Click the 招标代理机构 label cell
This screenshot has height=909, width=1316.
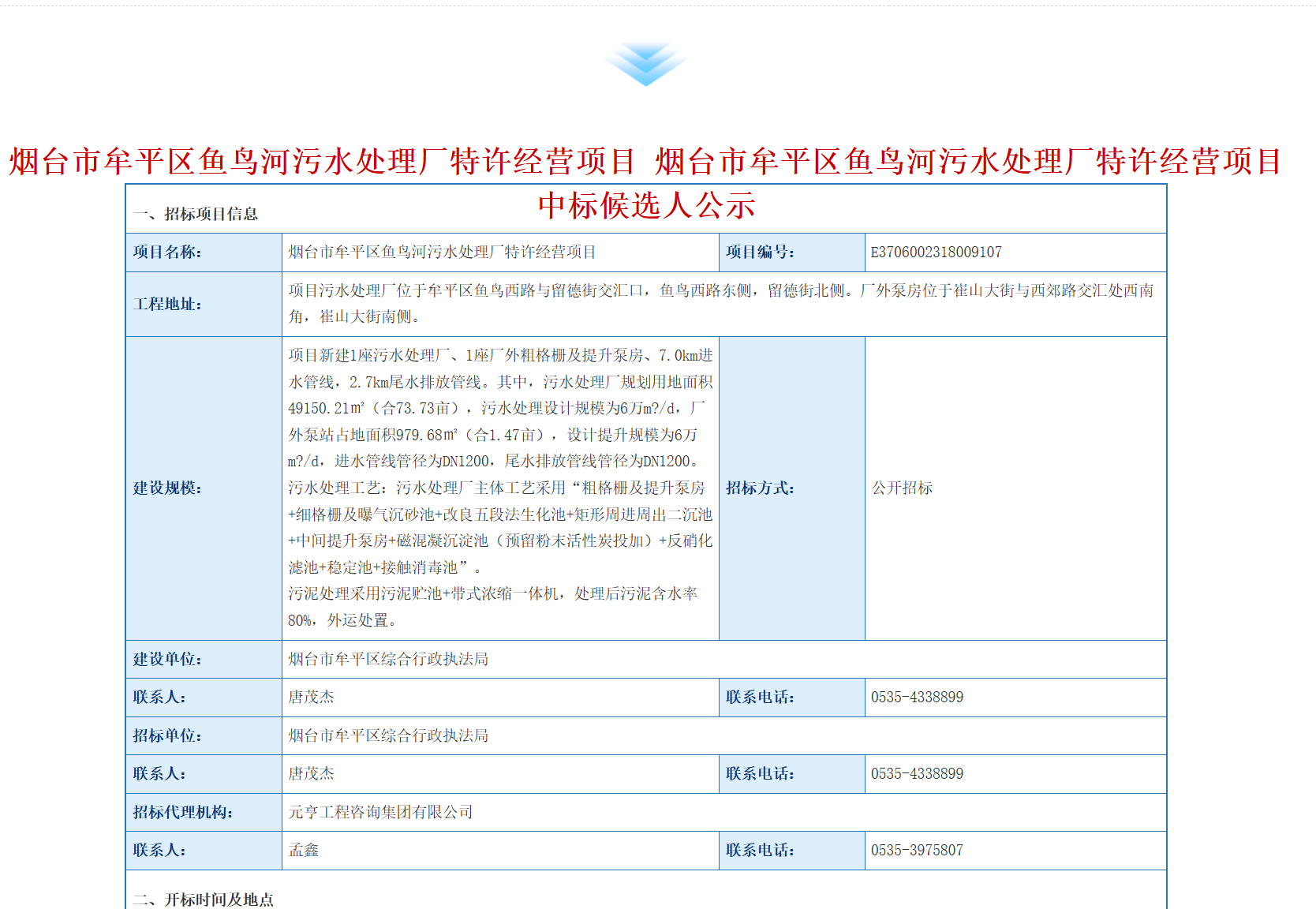[x=204, y=812]
